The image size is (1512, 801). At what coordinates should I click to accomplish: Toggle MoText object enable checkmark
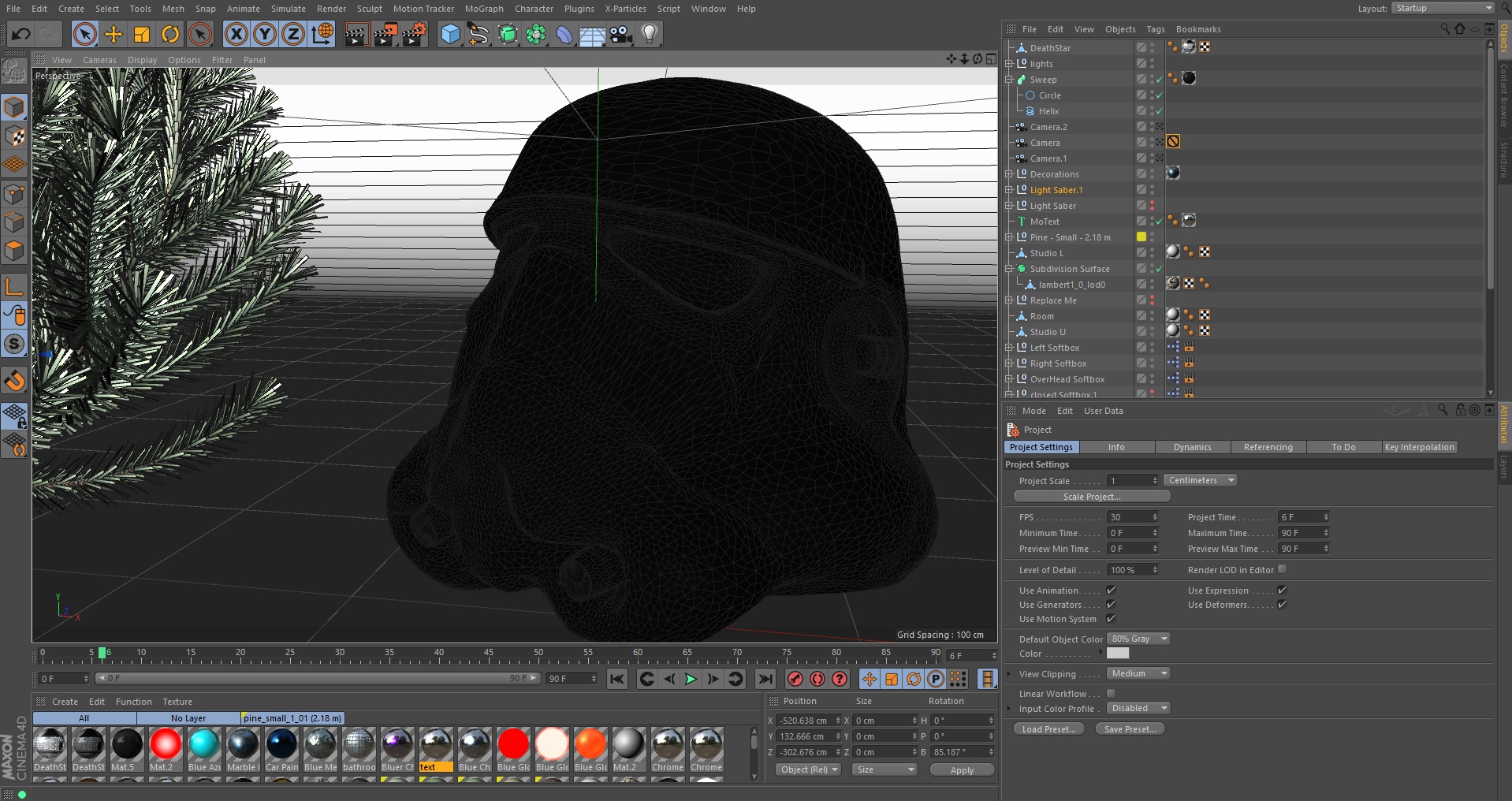(x=1159, y=222)
